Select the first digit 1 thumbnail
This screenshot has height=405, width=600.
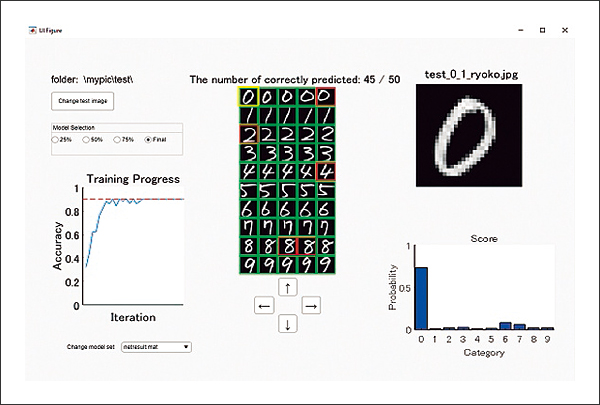[x=249, y=116]
